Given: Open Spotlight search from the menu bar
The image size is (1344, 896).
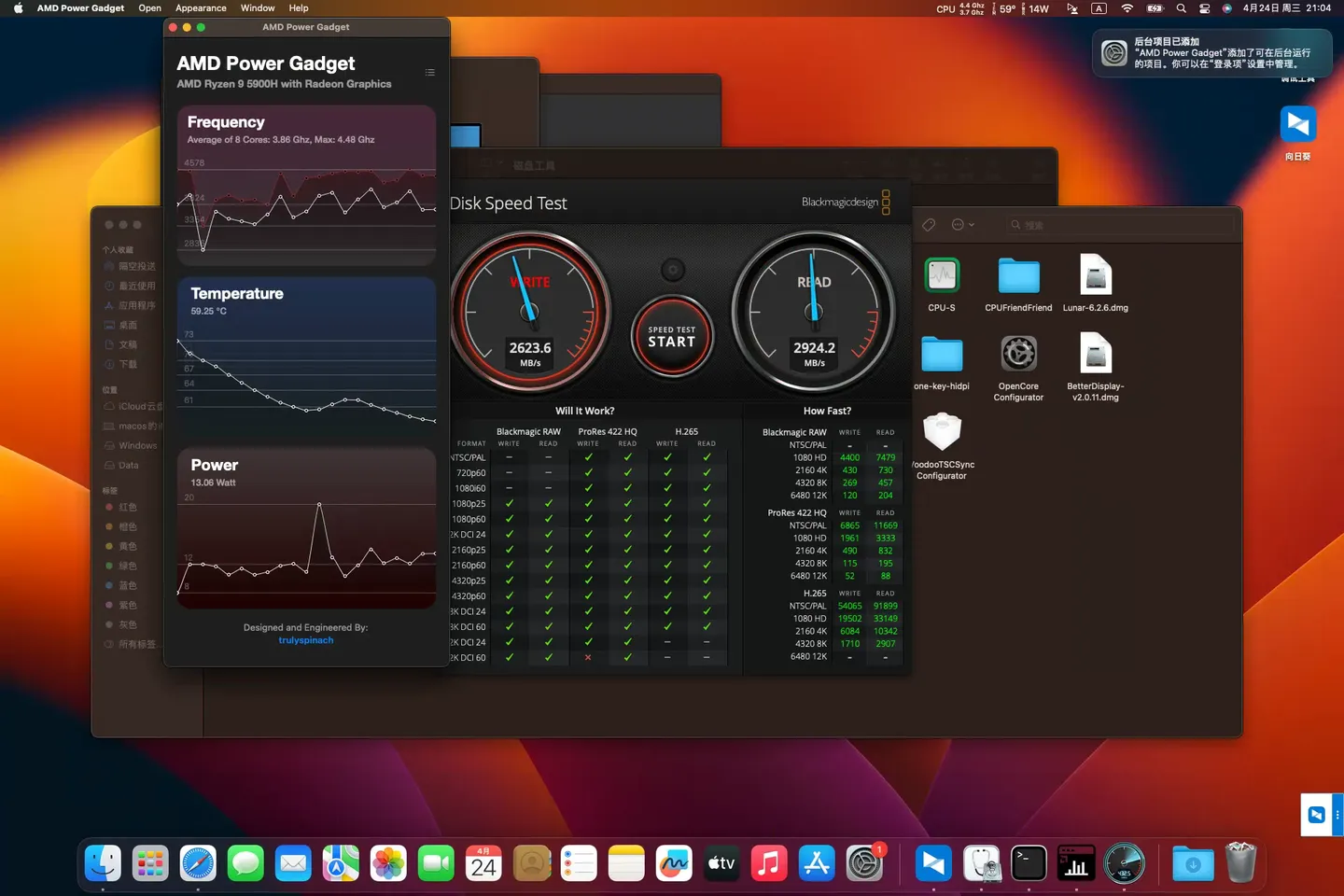Looking at the screenshot, I should (1181, 7).
